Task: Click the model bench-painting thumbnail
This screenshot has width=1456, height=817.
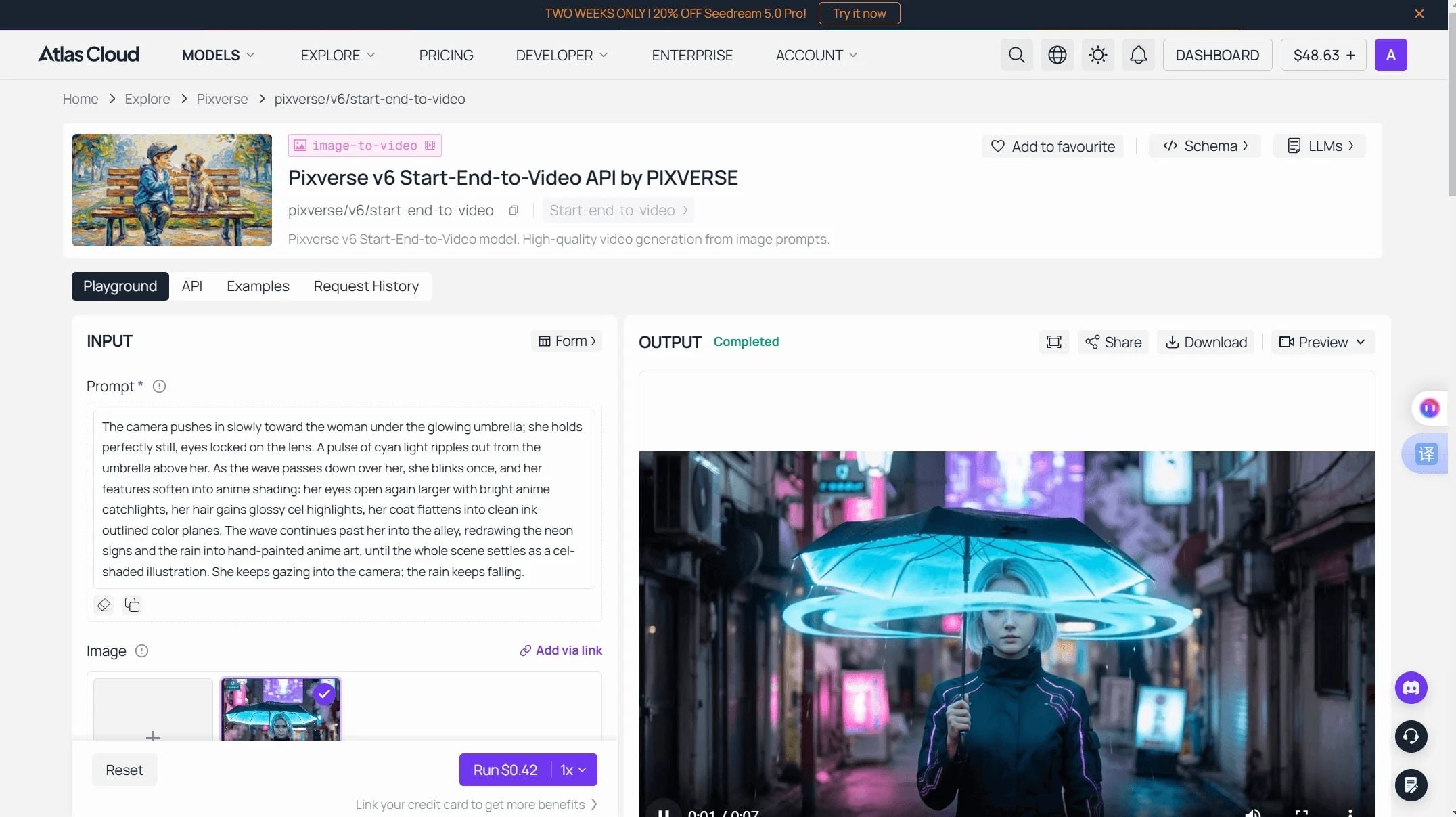Action: 172,190
